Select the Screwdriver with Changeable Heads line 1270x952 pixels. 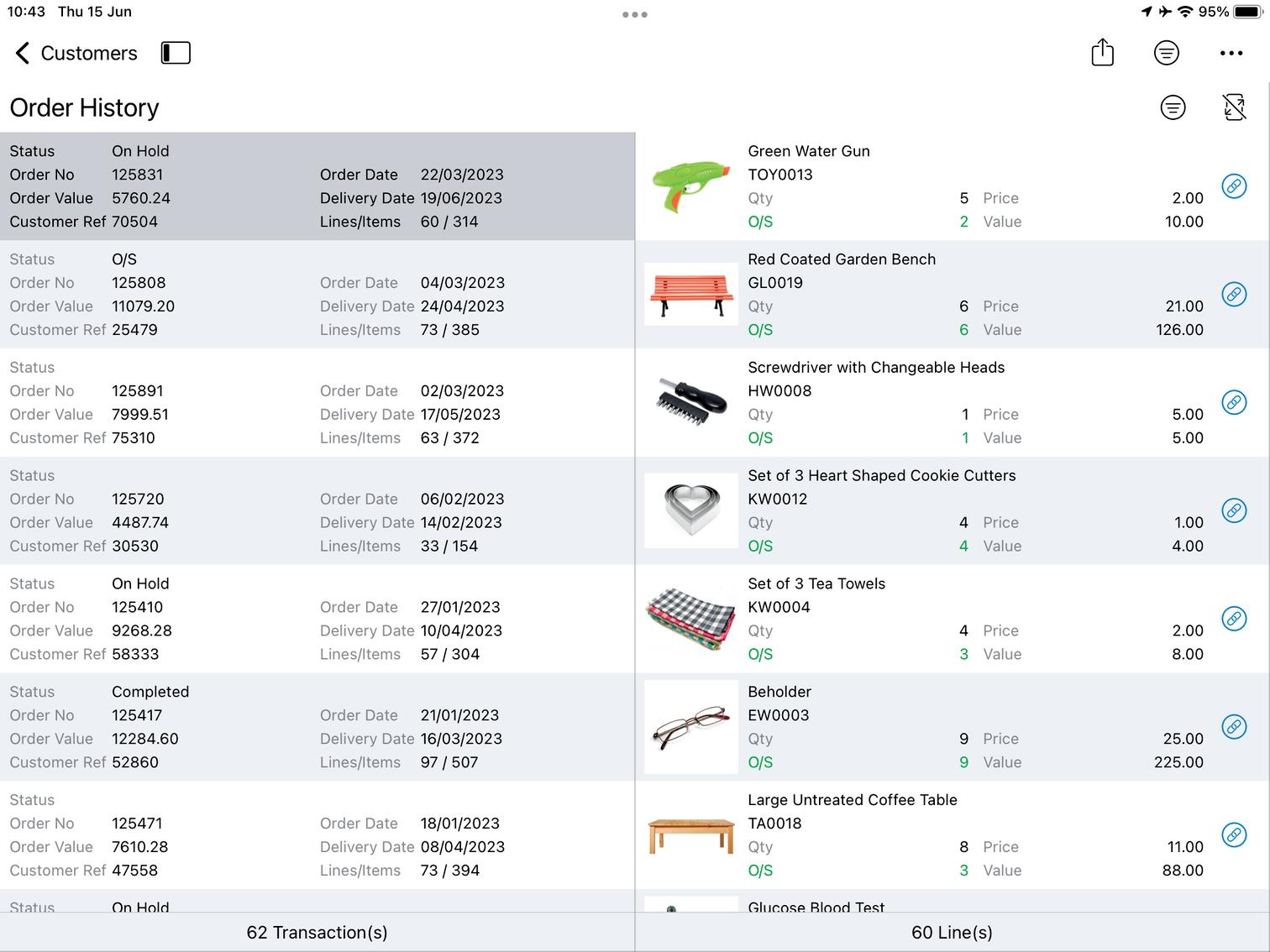(924, 403)
